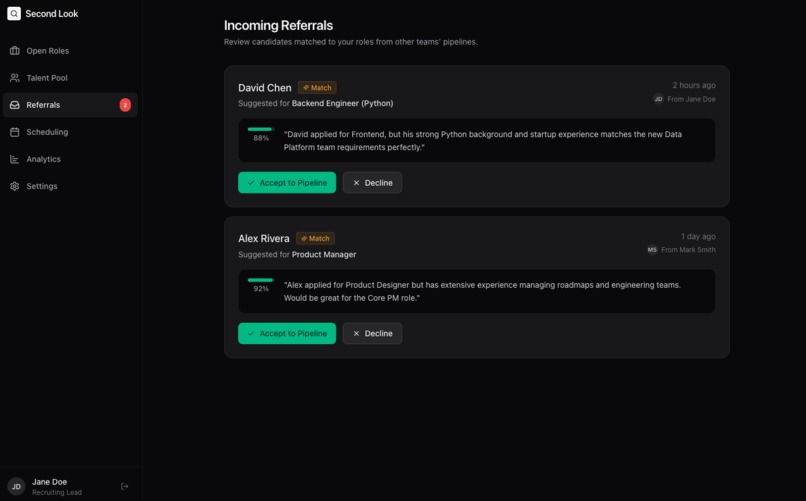
Task: Open the Scheduling calendar icon
Action: 14,132
